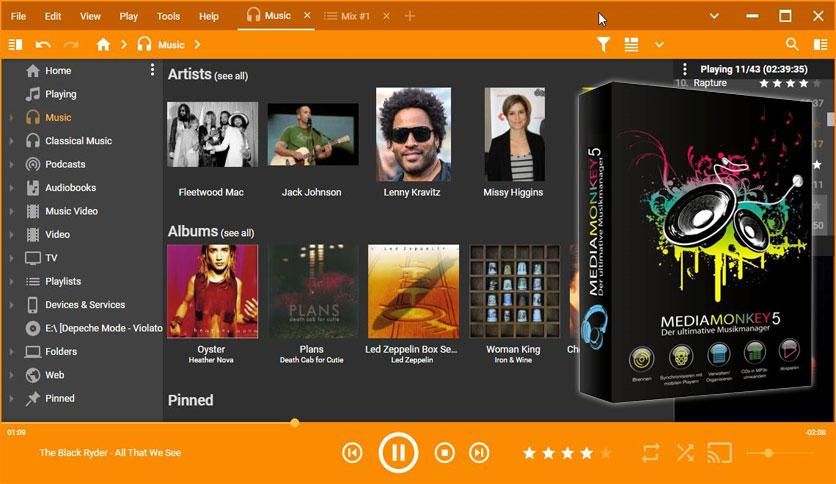836x484 pixels.
Task: Open the Tools menu
Action: click(x=168, y=17)
